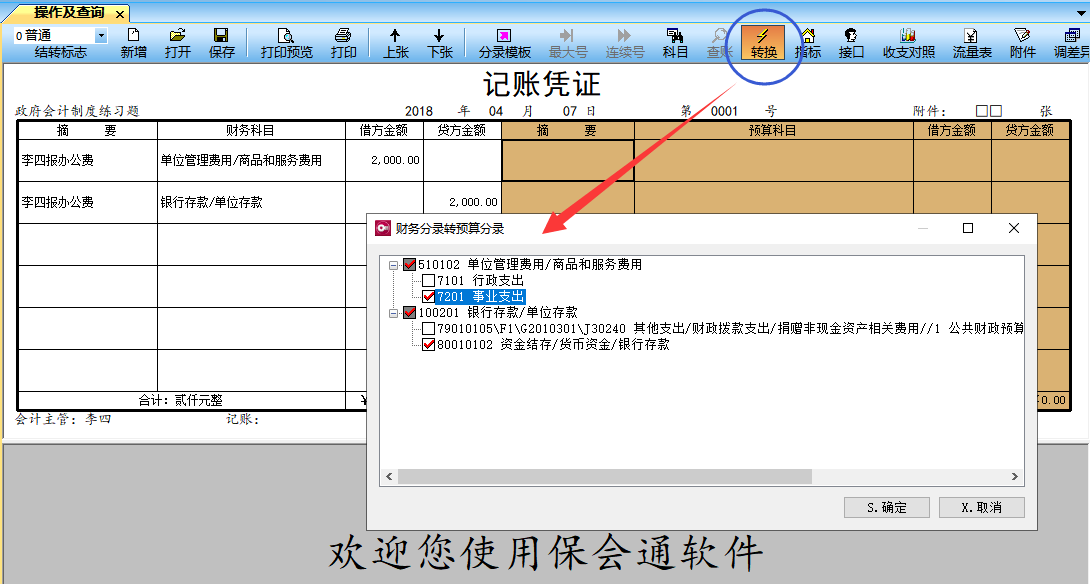
Task: Open a voucher with 打开 icon
Action: (177, 42)
